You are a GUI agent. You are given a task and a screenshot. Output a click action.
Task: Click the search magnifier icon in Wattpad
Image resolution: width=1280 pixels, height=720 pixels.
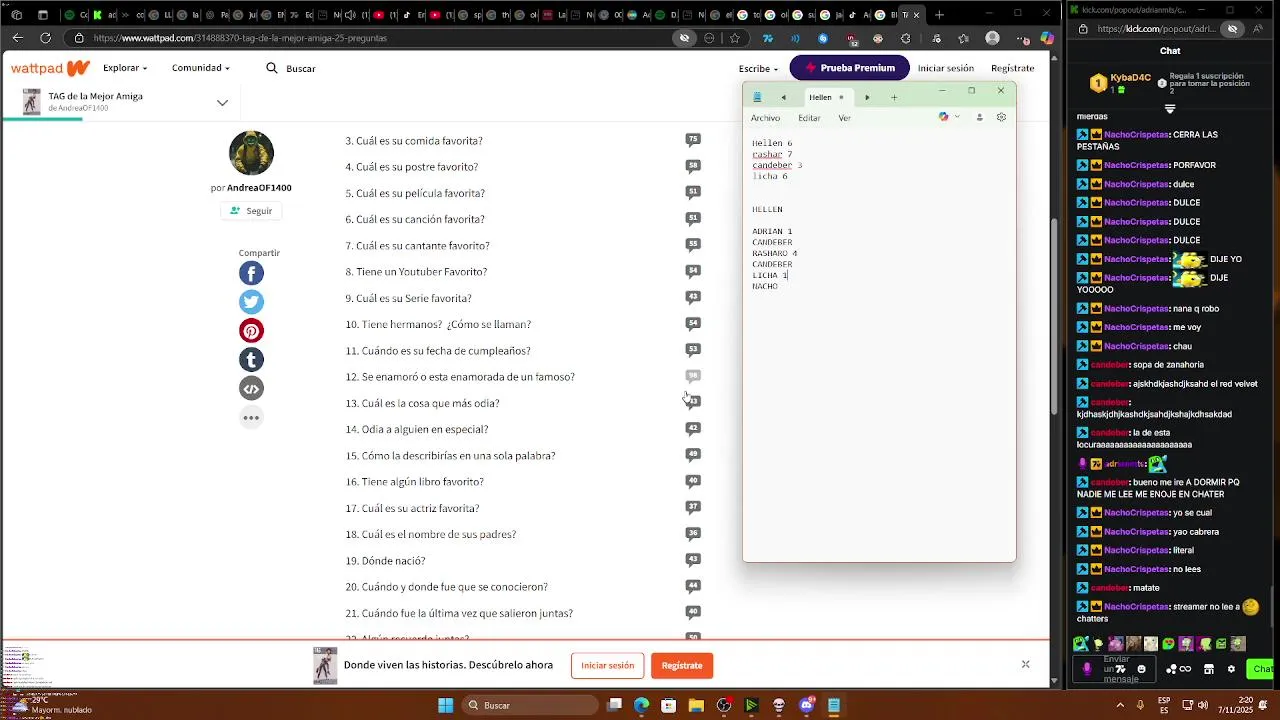pyautogui.click(x=272, y=68)
